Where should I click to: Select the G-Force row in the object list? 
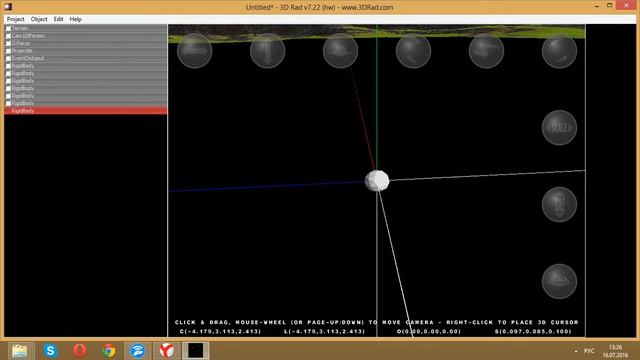[x=86, y=43]
